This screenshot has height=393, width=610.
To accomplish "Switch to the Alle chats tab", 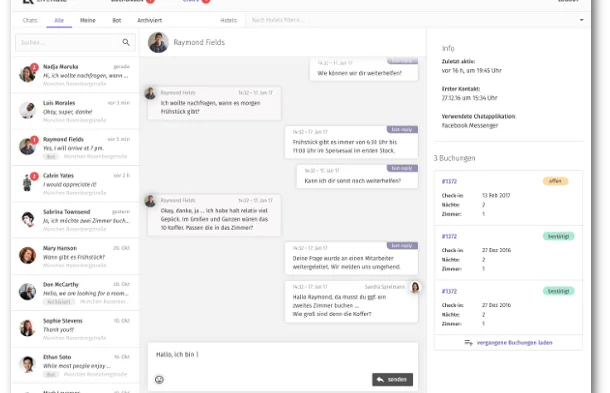I will (59, 20).
